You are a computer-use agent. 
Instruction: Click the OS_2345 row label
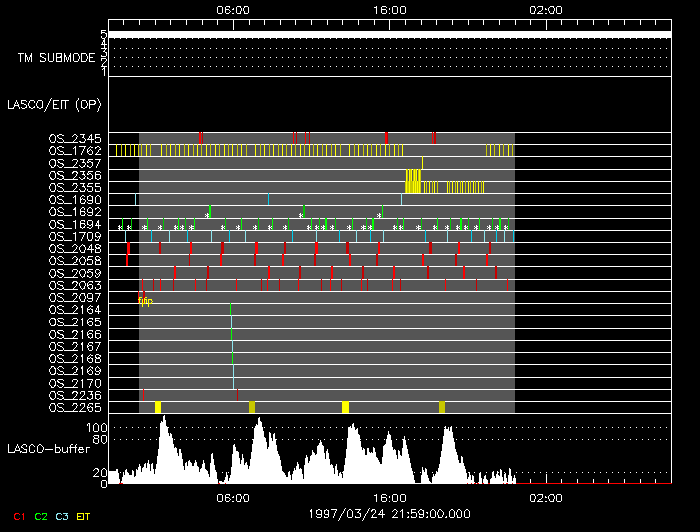(75, 138)
